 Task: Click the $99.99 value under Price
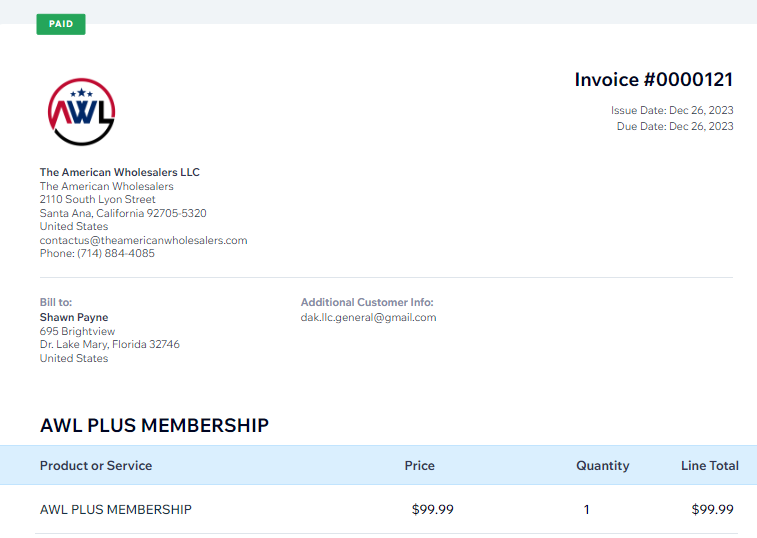pyautogui.click(x=433, y=510)
